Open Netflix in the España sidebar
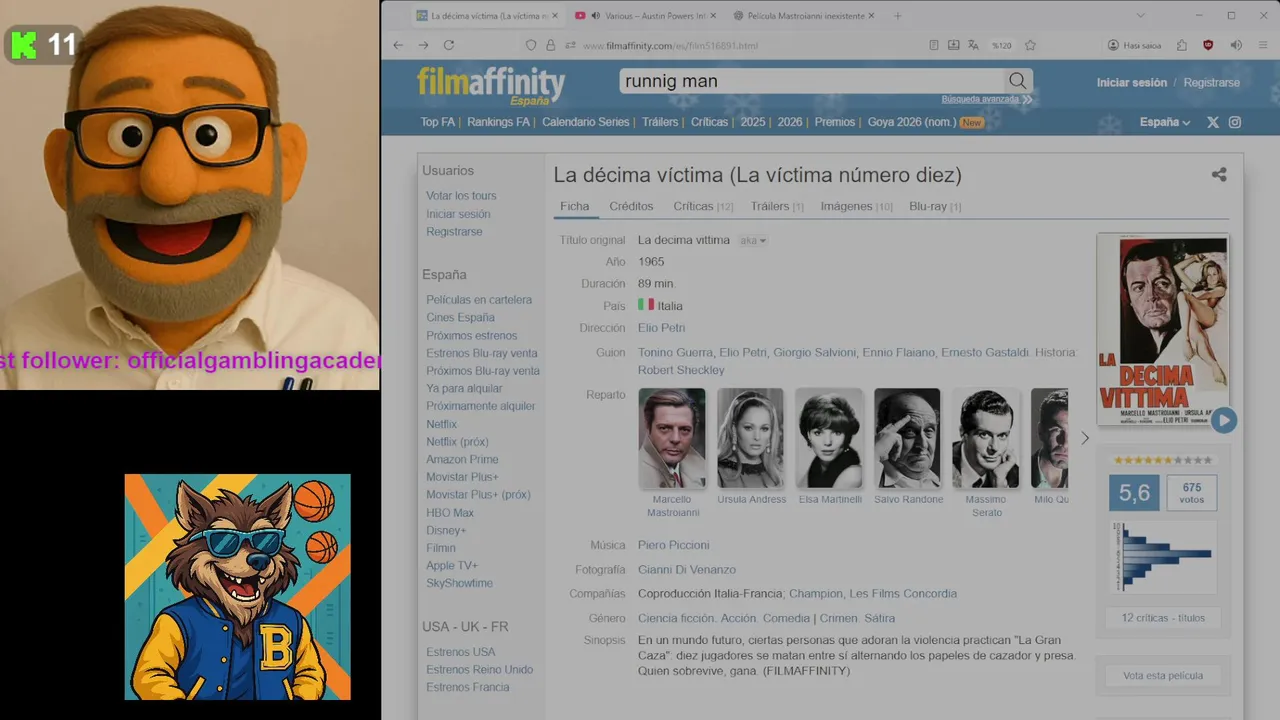Screen dimensions: 1280x720 pos(441,424)
